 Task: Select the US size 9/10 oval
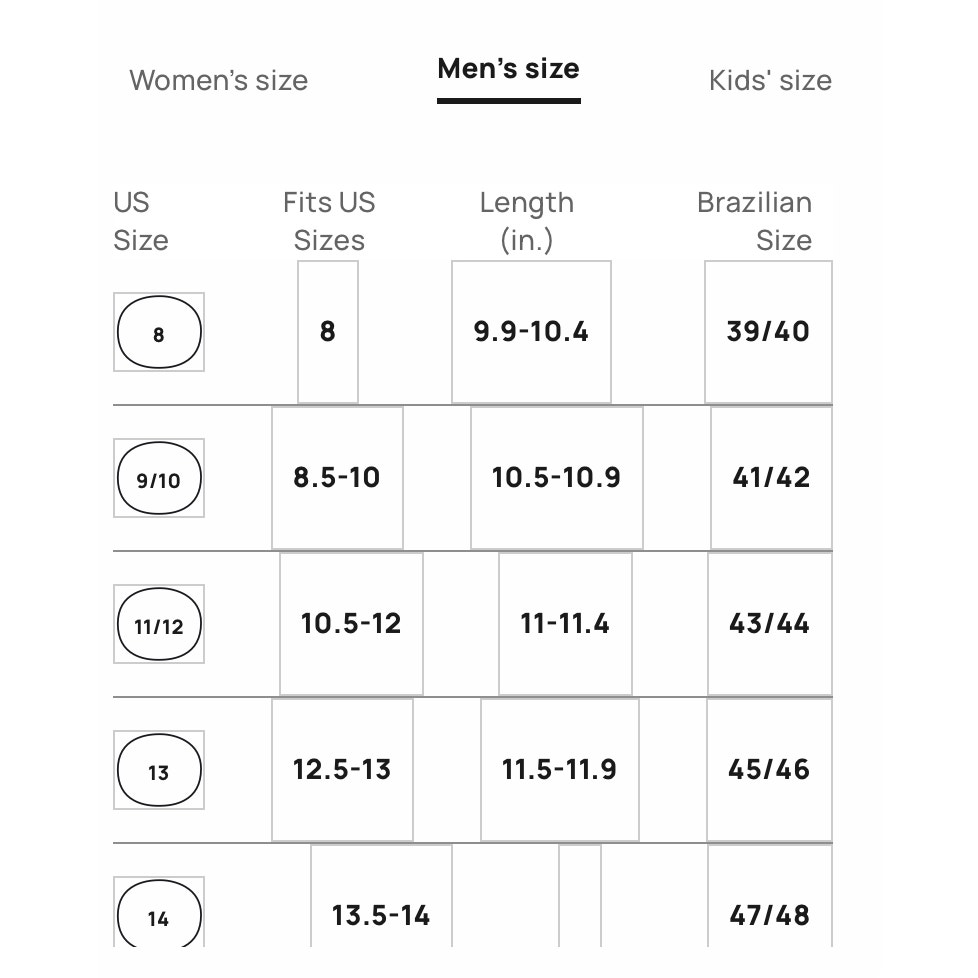point(159,478)
